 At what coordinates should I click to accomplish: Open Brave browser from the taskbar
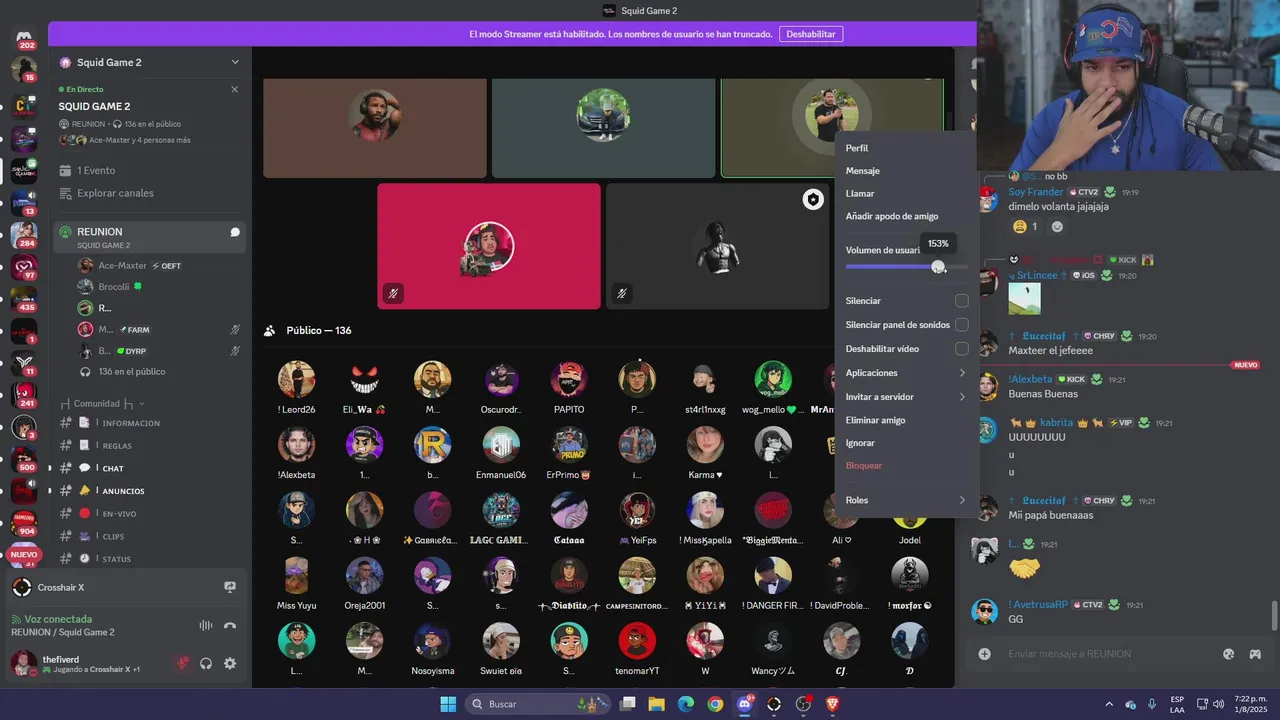coord(833,704)
